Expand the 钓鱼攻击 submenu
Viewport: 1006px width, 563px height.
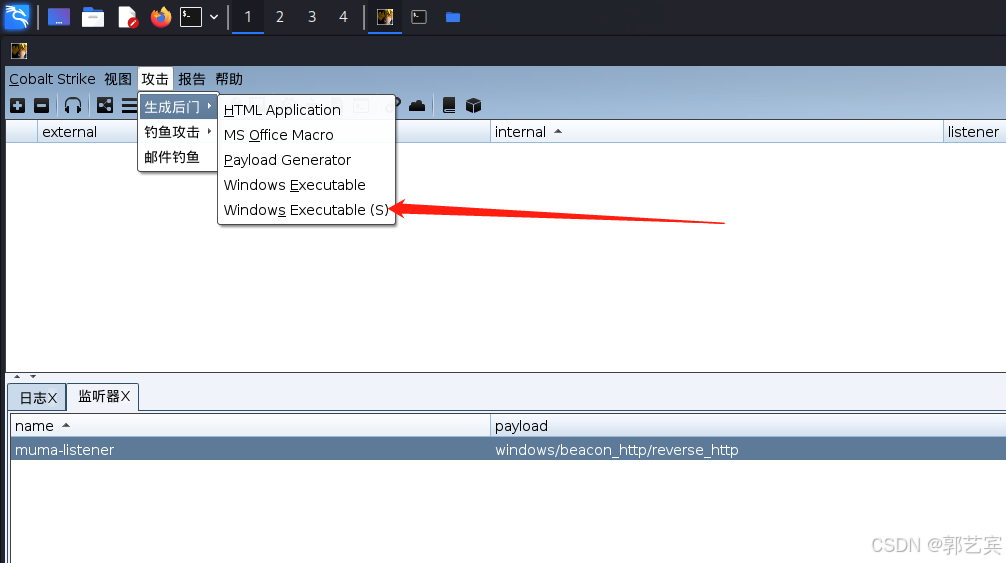178,132
